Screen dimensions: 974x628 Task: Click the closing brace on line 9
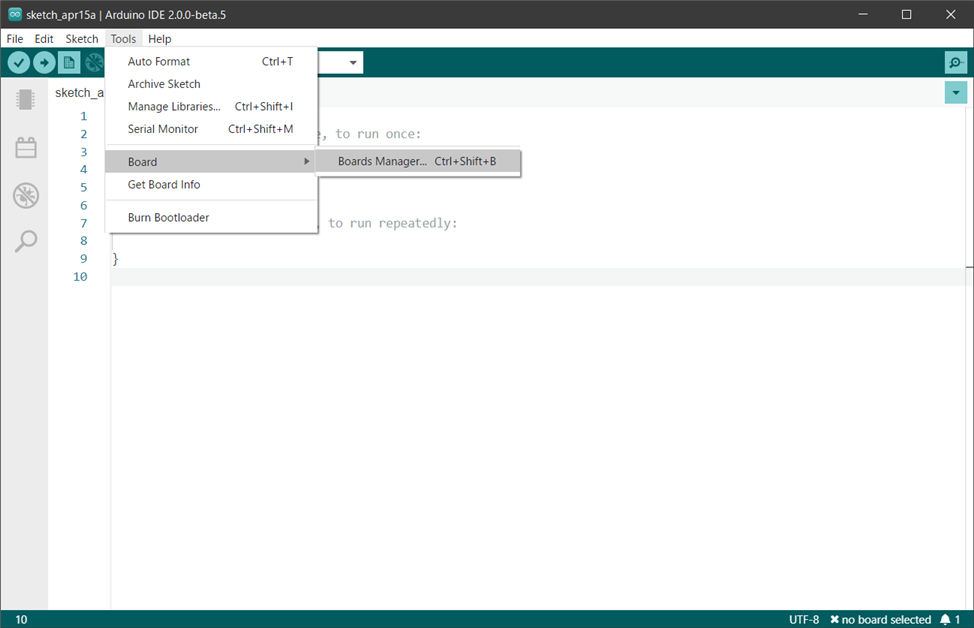[x=116, y=258]
